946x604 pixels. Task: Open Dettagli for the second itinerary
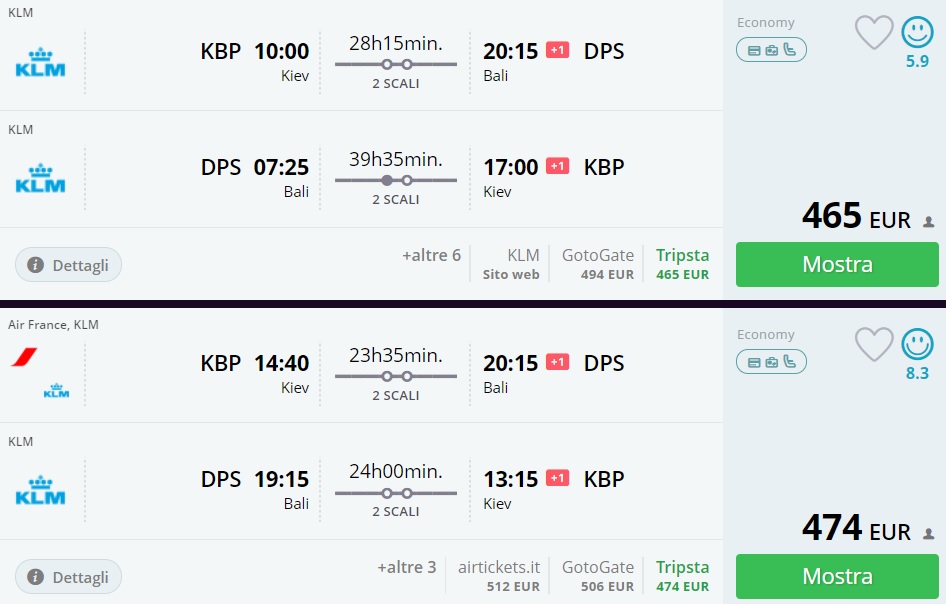67,577
